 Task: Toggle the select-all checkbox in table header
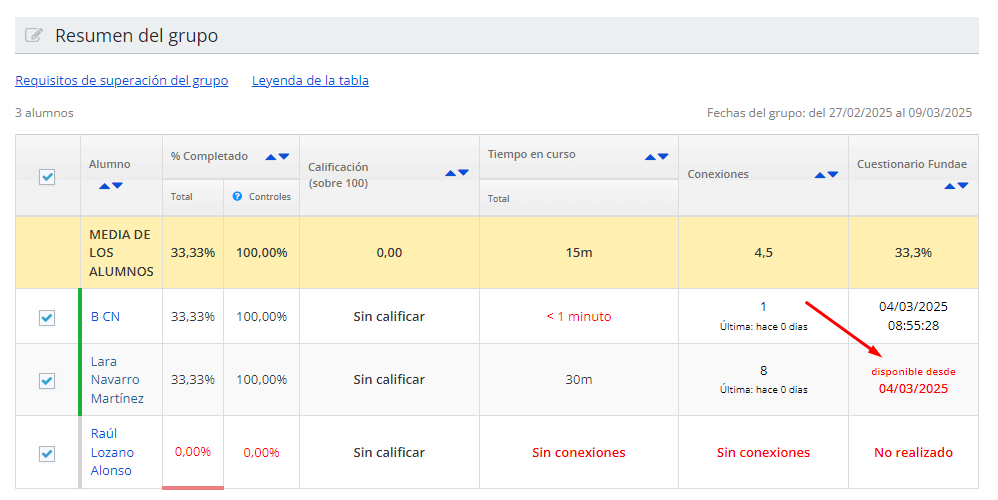pyautogui.click(x=47, y=177)
